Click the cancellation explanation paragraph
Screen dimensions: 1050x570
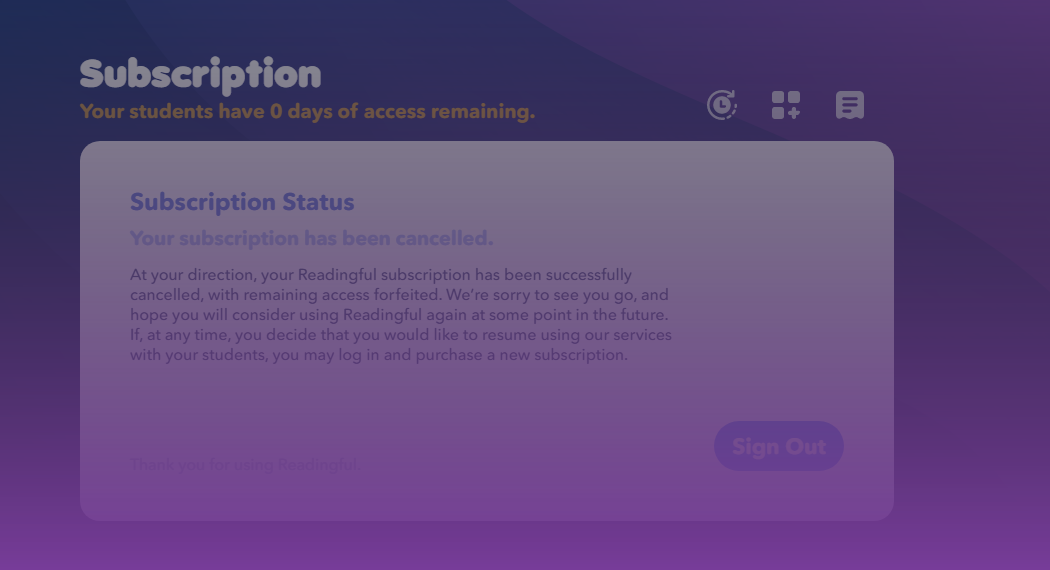pos(400,315)
